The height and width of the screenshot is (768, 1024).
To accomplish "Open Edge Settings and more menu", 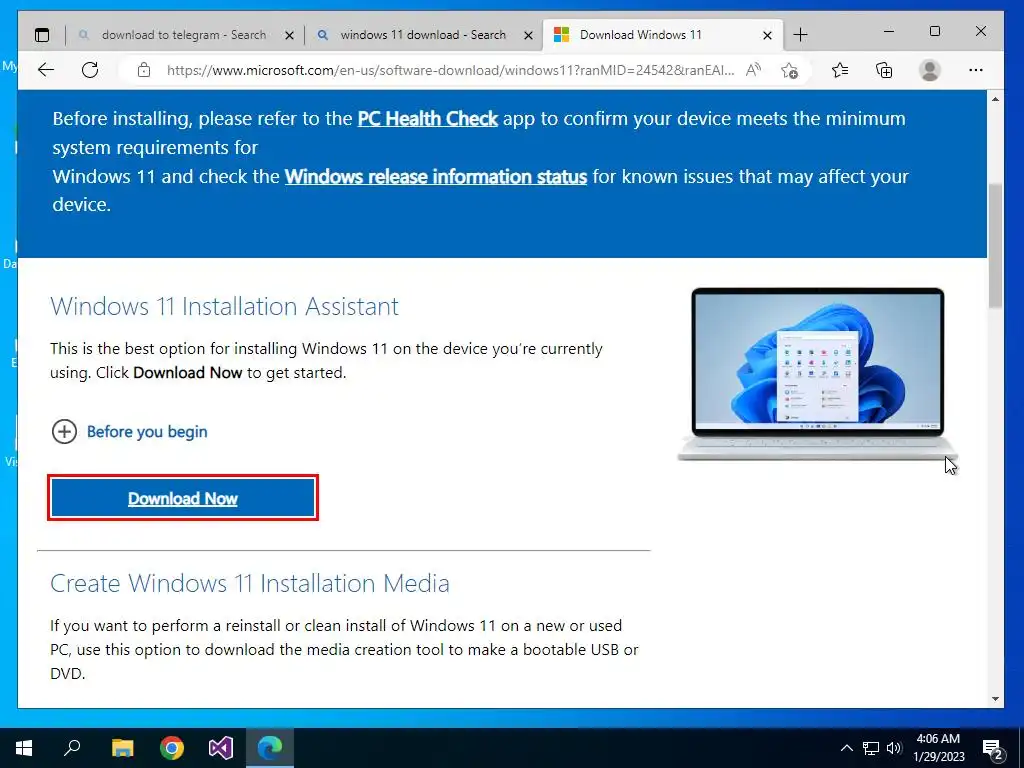I will (x=976, y=70).
